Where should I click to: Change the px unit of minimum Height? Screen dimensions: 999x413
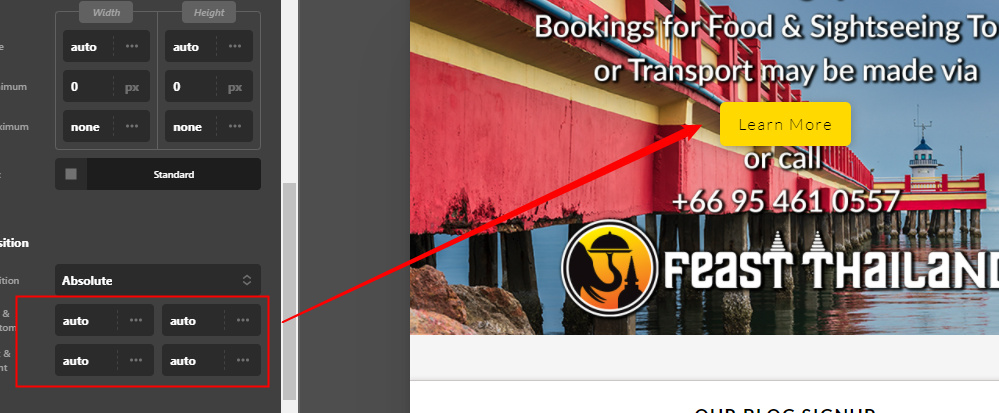234,87
